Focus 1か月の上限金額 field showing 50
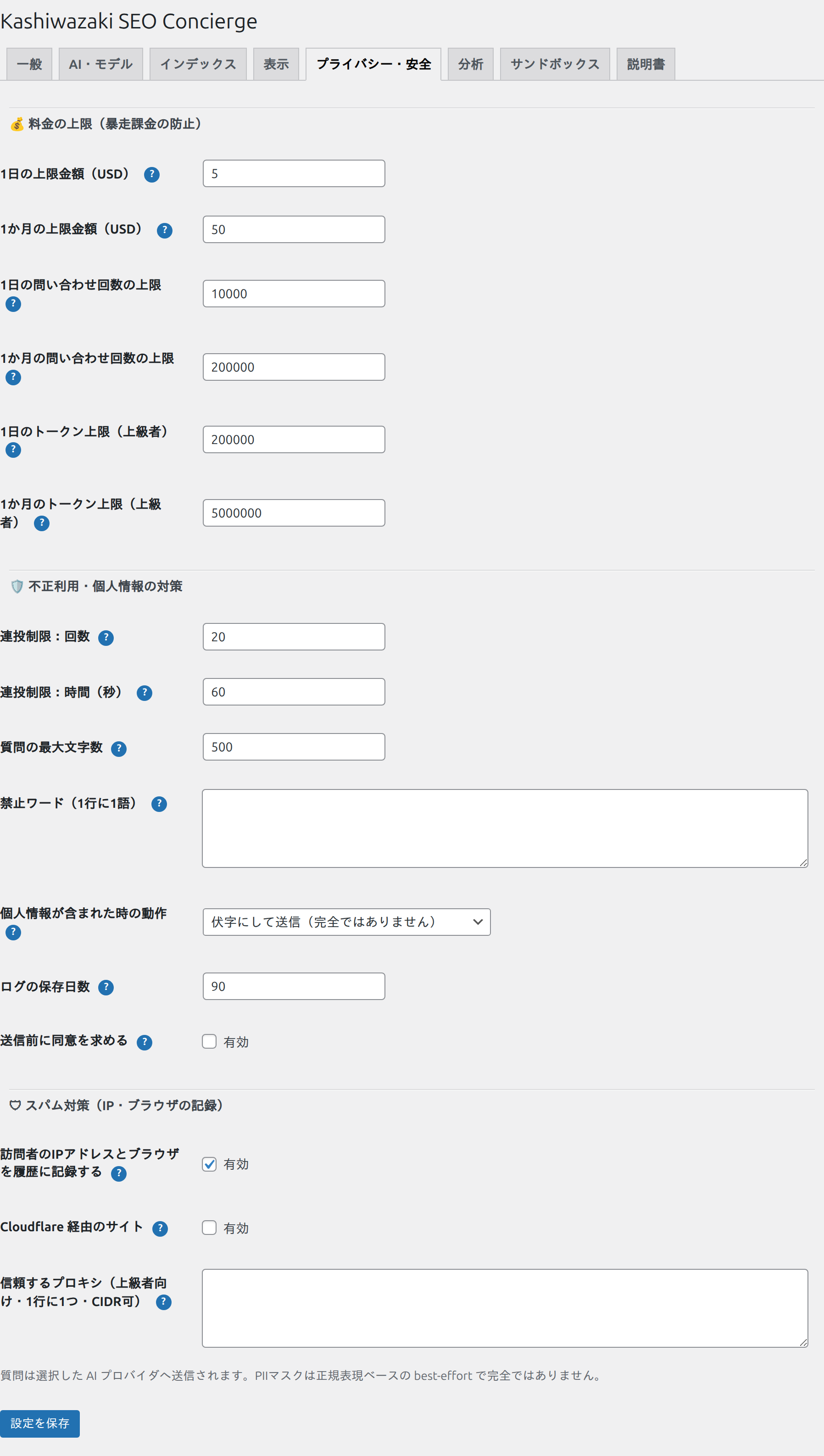This screenshot has height=1456, width=824. [294, 229]
